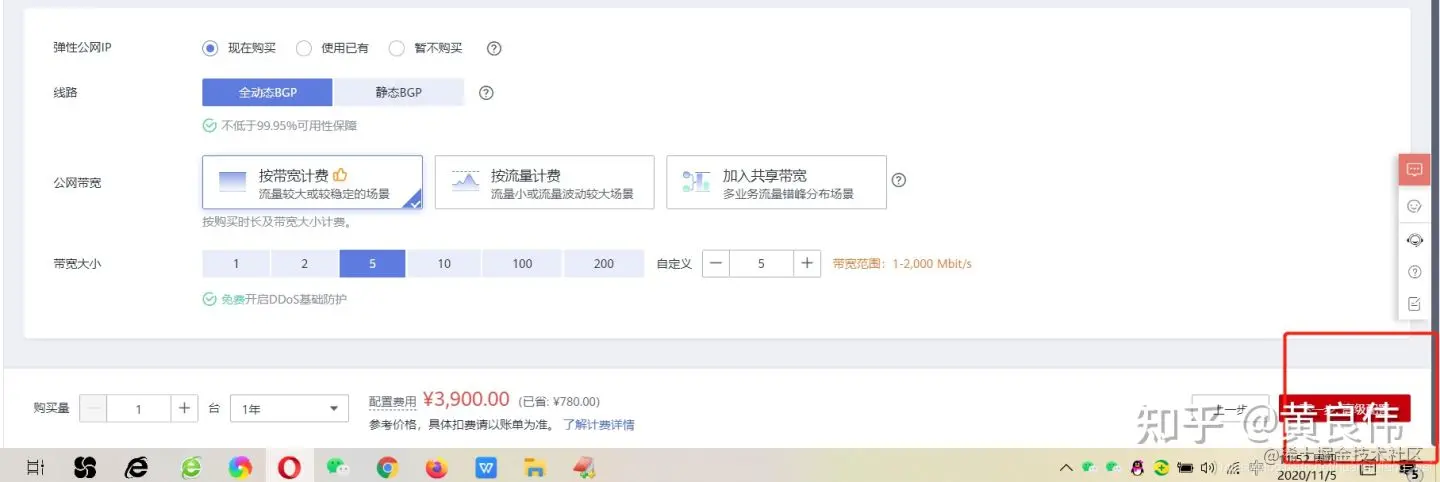This screenshot has height=482, width=1440.
Task: Open red chat icon in side panel
Action: pos(1414,170)
